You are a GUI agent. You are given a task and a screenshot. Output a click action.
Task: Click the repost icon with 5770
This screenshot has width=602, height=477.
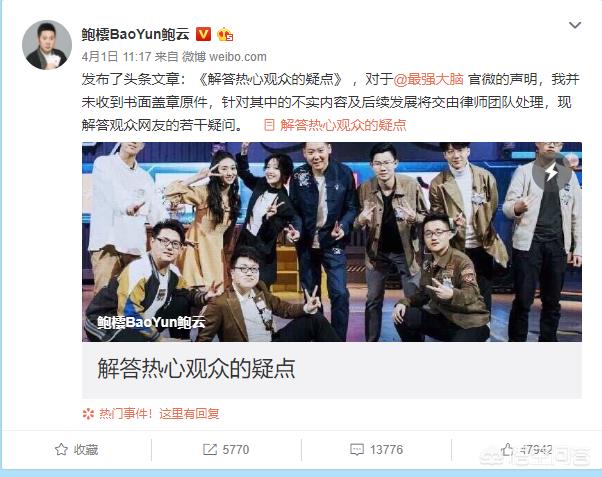click(x=210, y=450)
